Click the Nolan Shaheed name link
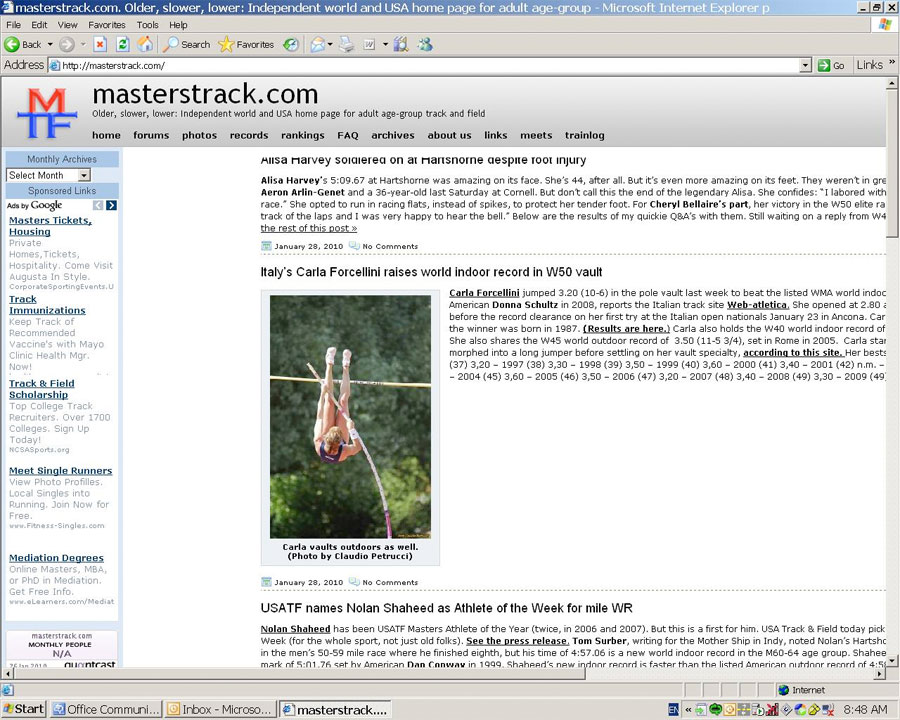This screenshot has width=900, height=720. (295, 629)
